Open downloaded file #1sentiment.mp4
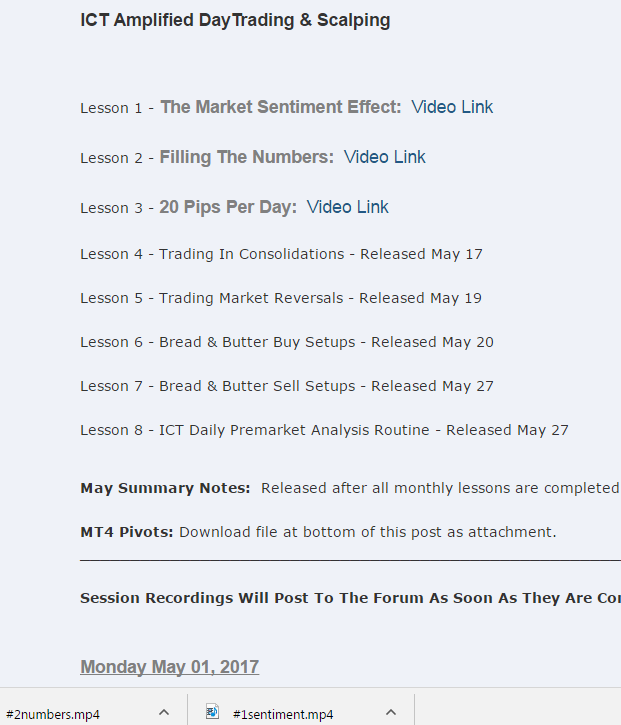621x725 pixels. (283, 714)
